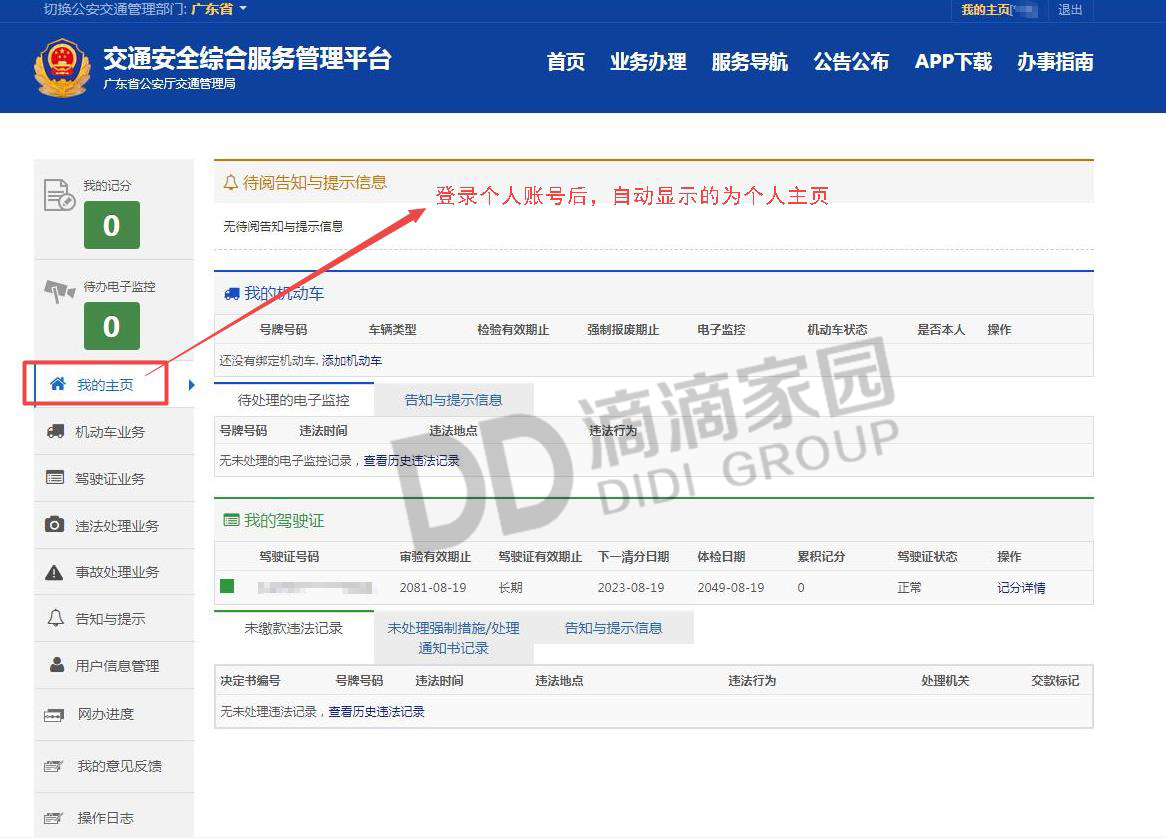Select the 未缴款违法记录 tab
The height and width of the screenshot is (838, 1166).
294,628
